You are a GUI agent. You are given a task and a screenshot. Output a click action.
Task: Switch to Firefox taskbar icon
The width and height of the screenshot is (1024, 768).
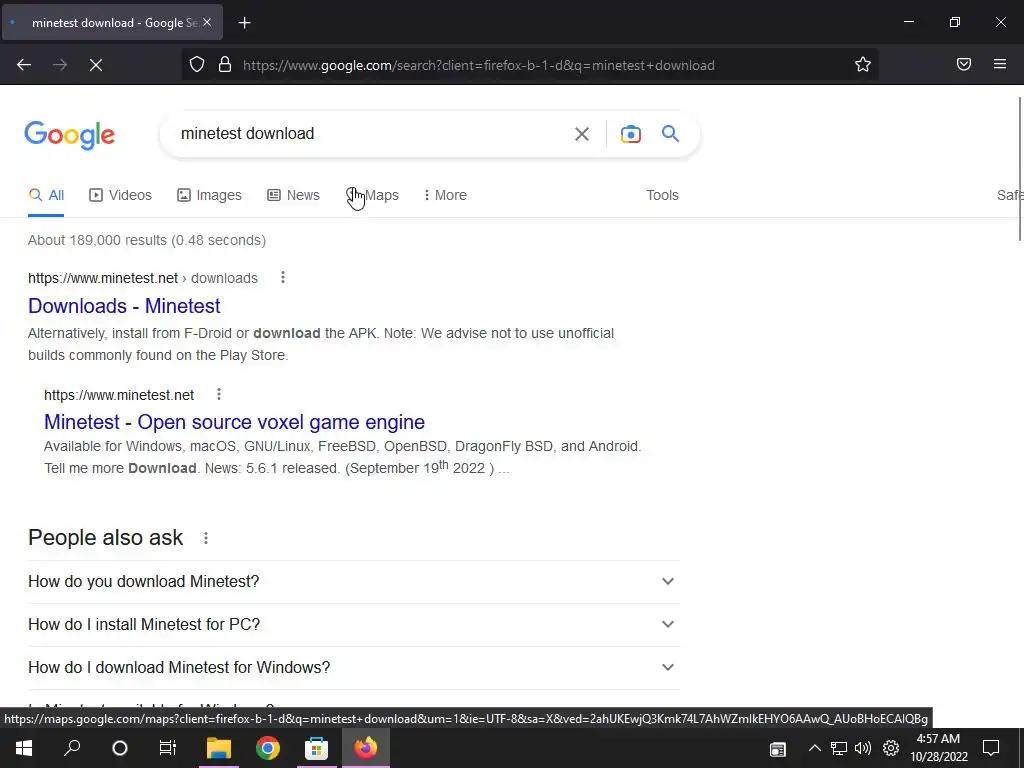tap(366, 748)
